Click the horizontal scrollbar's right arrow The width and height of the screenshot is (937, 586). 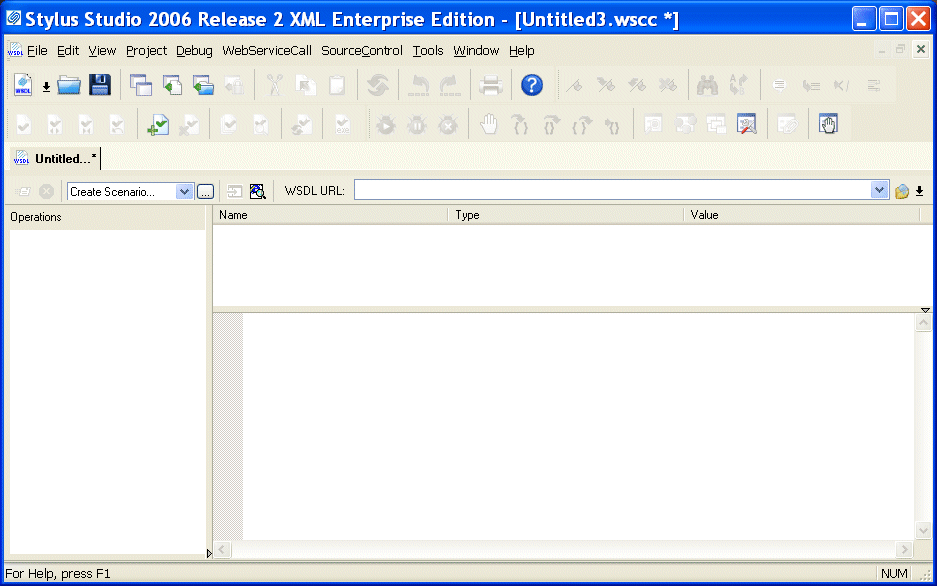(904, 550)
